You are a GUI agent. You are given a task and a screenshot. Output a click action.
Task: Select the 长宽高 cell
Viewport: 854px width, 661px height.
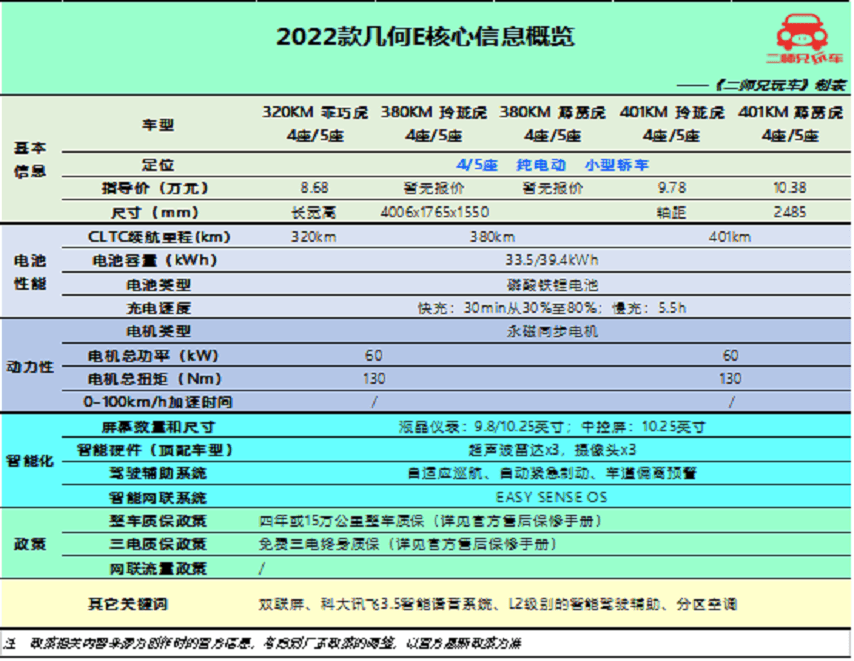[x=314, y=212]
